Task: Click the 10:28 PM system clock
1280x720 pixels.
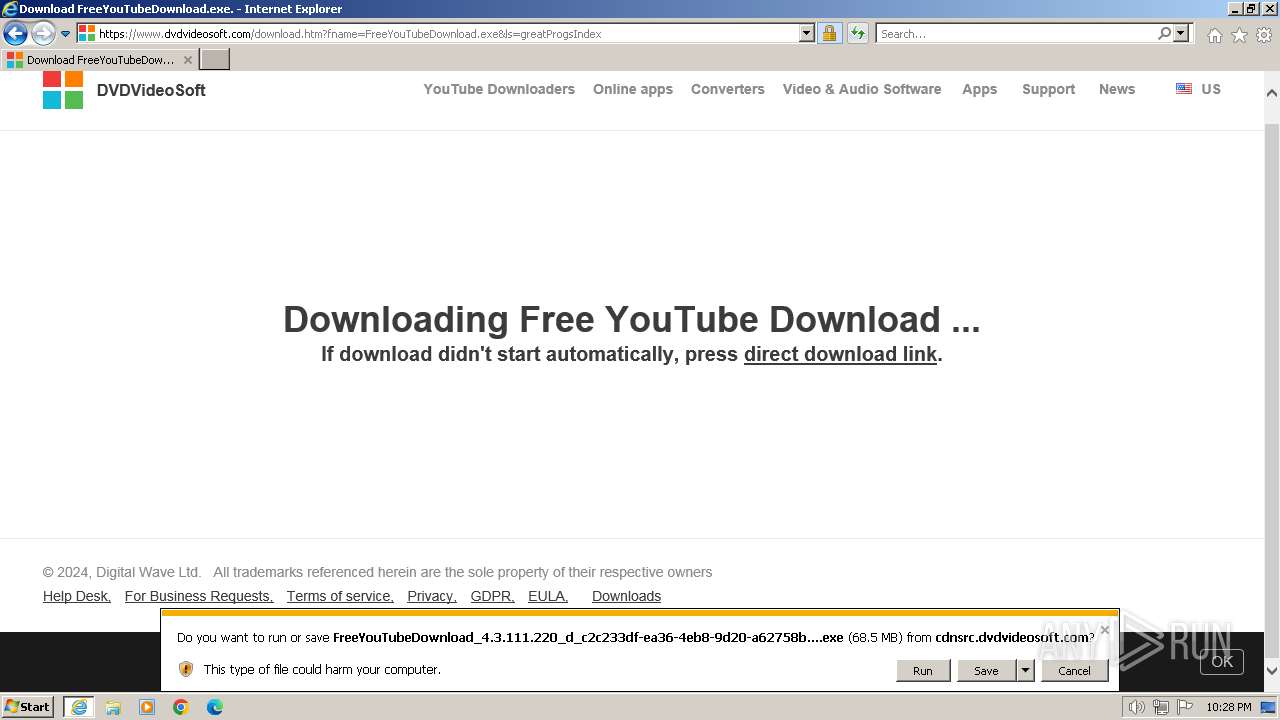Action: [1228, 707]
